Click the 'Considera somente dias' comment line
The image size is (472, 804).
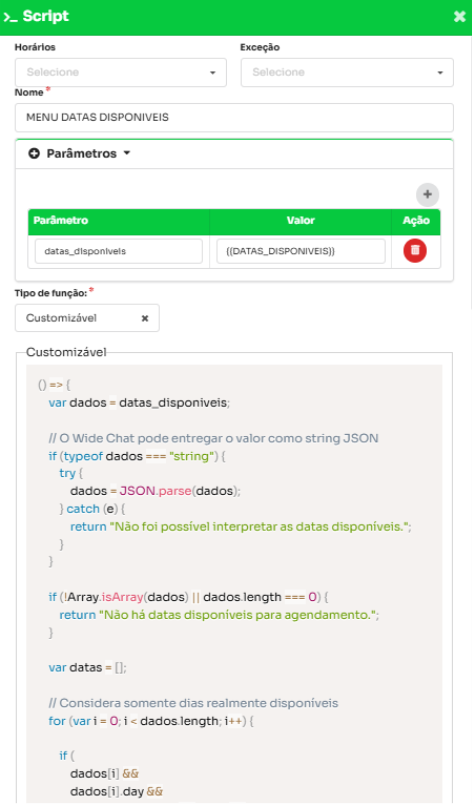coord(194,703)
